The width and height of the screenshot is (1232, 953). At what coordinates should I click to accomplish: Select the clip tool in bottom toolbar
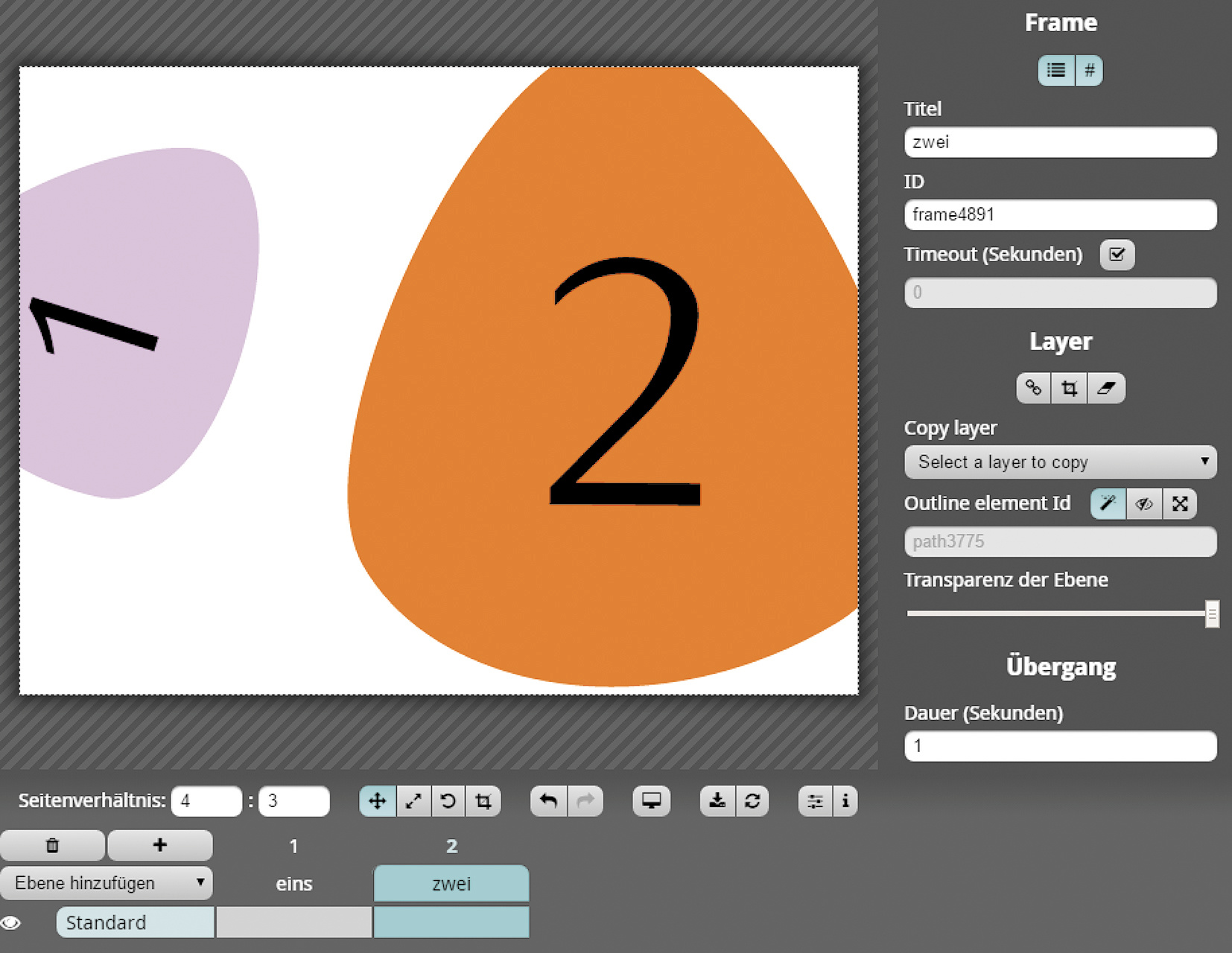click(483, 801)
